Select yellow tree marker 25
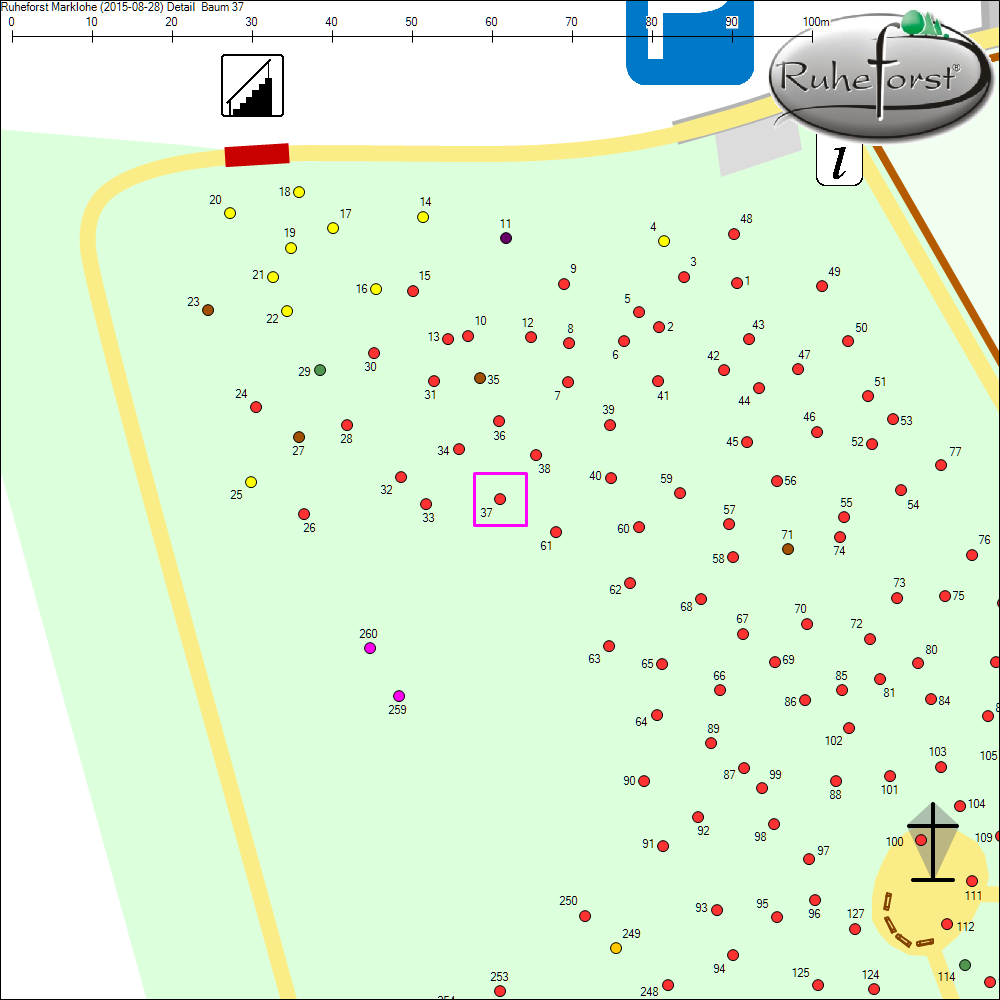The width and height of the screenshot is (1000, 1000). pos(251,482)
